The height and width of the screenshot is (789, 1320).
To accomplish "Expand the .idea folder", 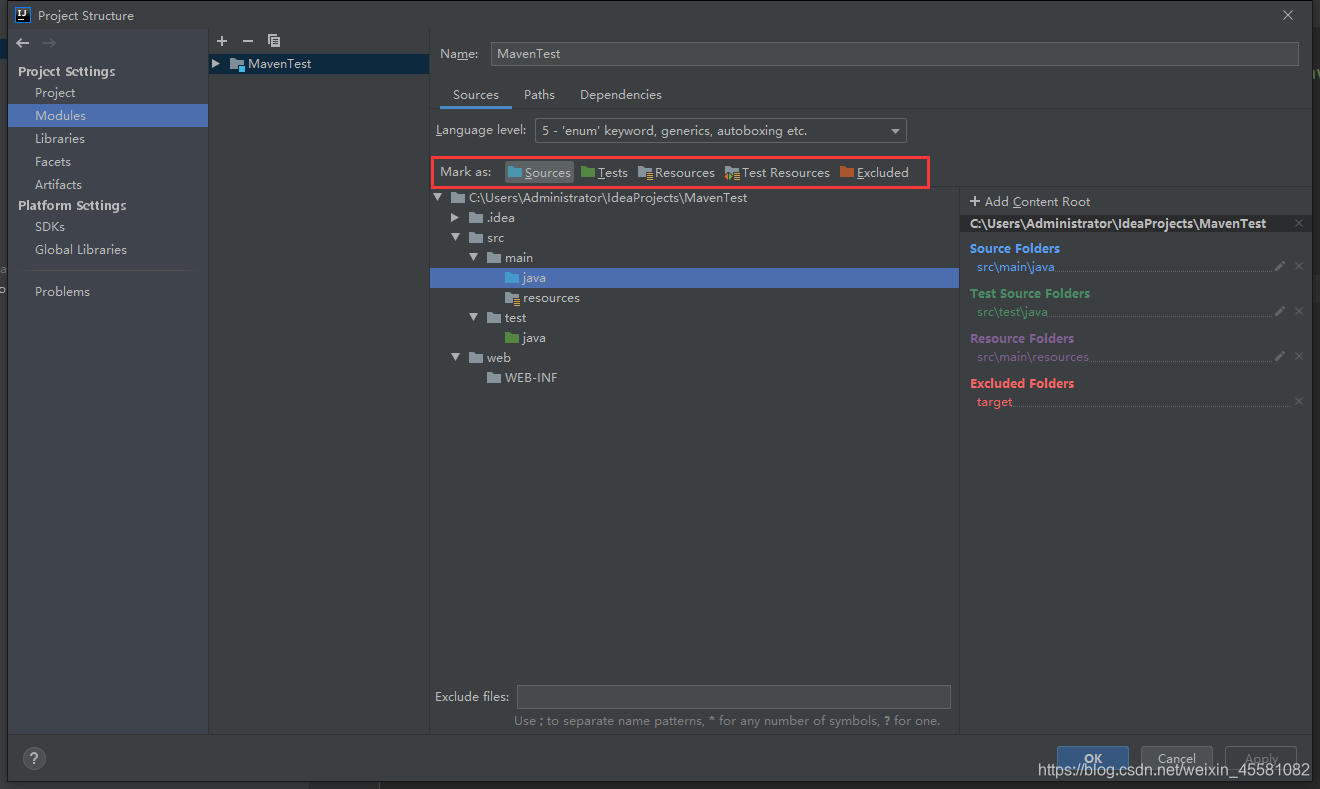I will (x=456, y=218).
